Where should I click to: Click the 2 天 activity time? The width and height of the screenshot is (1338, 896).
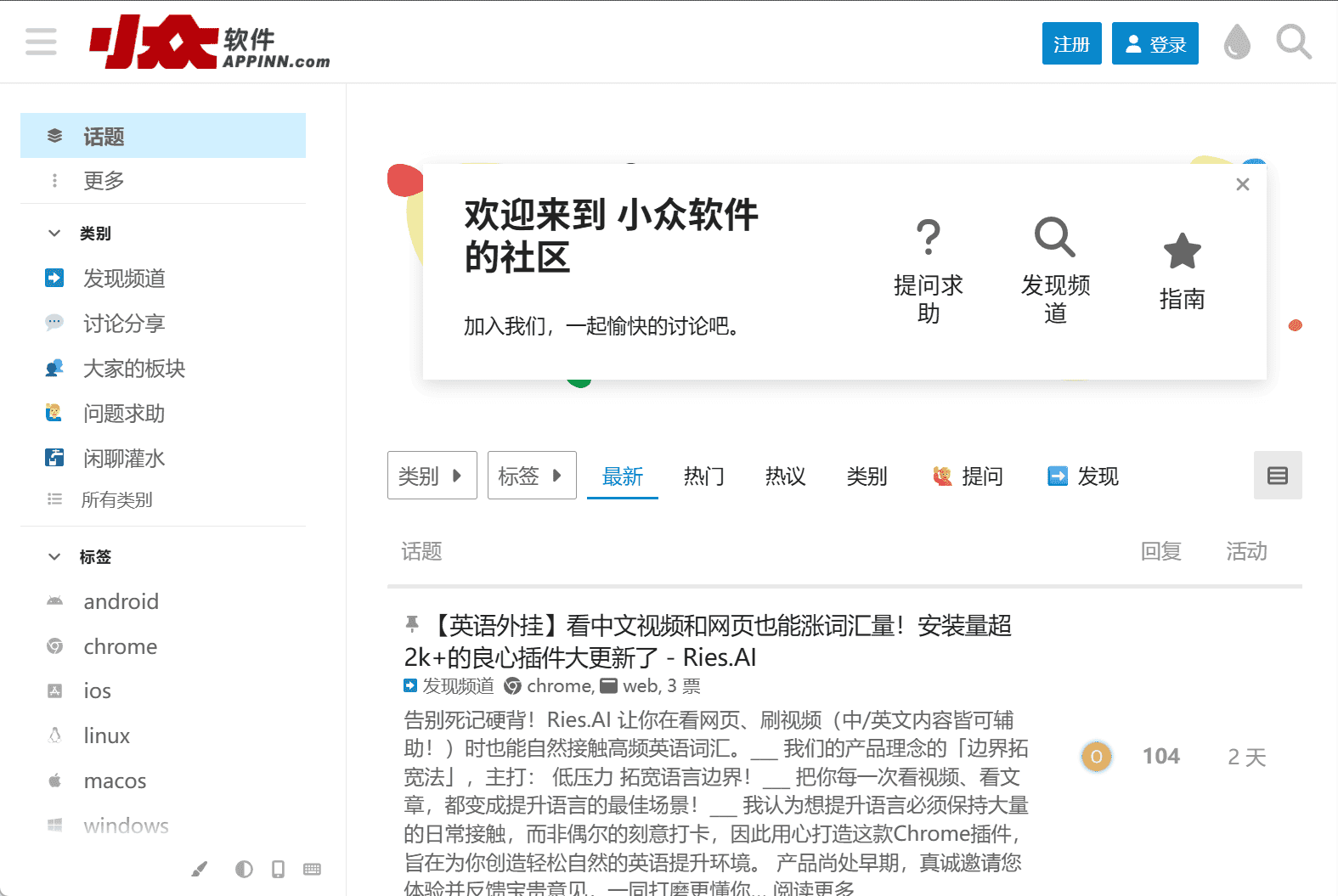1246,757
